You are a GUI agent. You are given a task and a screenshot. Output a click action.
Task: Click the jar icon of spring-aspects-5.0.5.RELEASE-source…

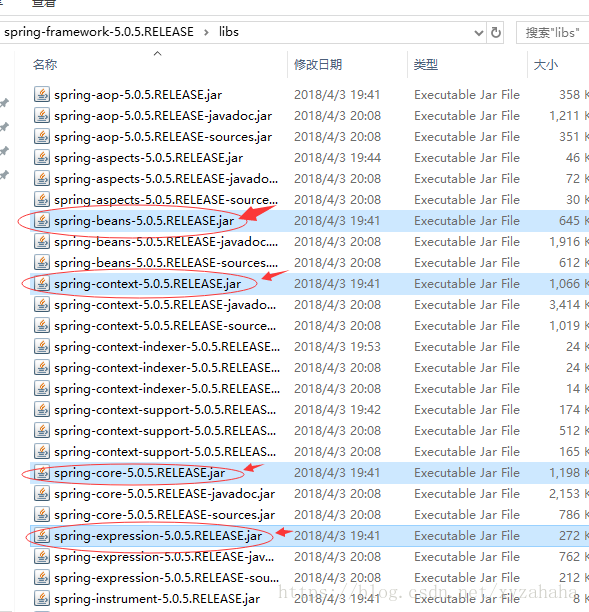[42, 200]
